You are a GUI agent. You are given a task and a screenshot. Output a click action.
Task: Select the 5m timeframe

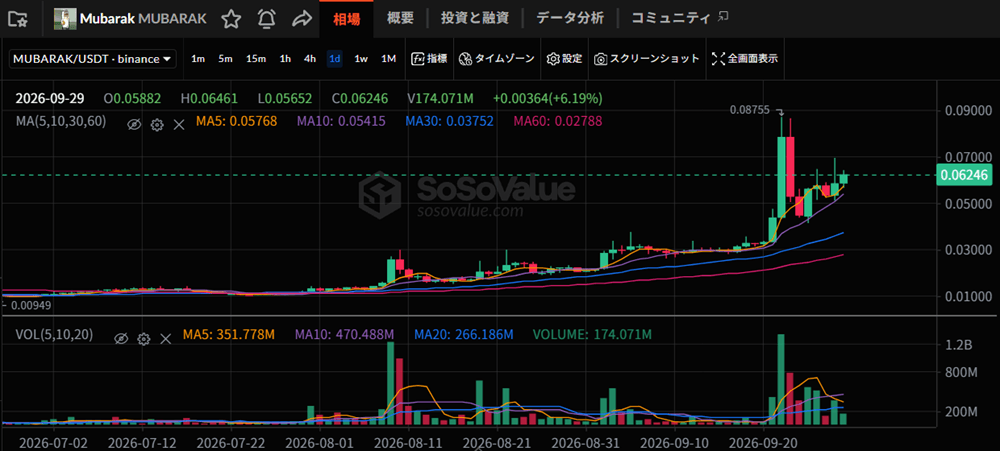tap(225, 59)
